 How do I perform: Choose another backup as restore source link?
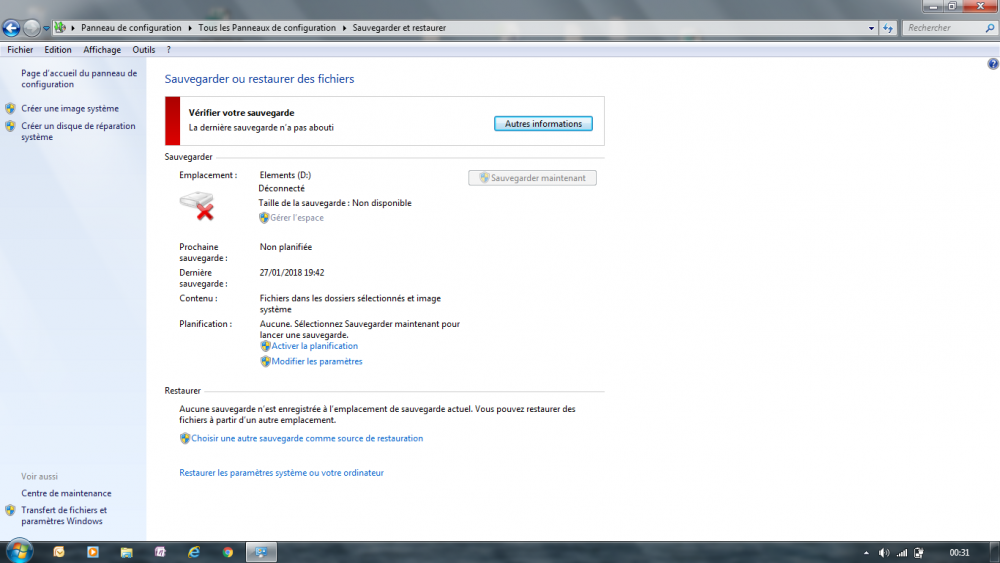coord(307,438)
